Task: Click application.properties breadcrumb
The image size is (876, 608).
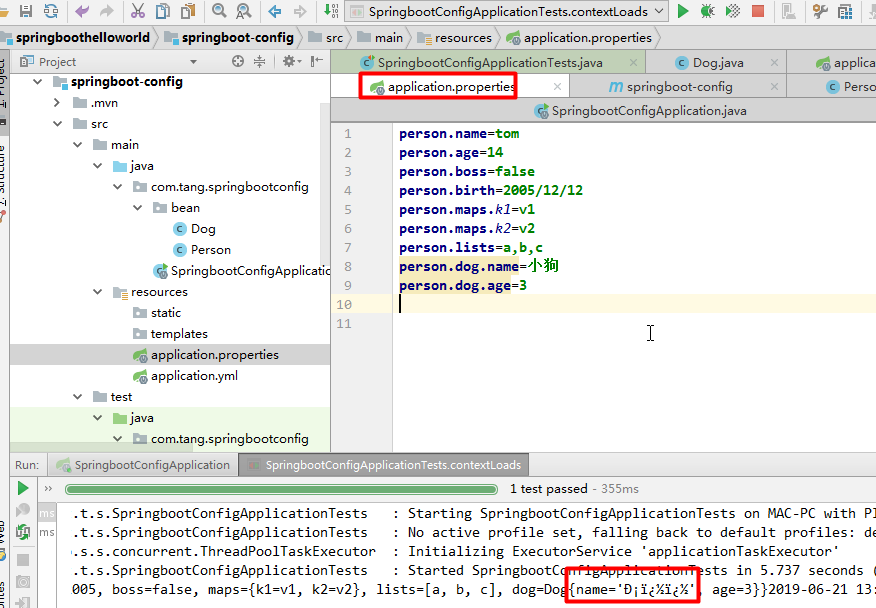Action: [x=579, y=38]
